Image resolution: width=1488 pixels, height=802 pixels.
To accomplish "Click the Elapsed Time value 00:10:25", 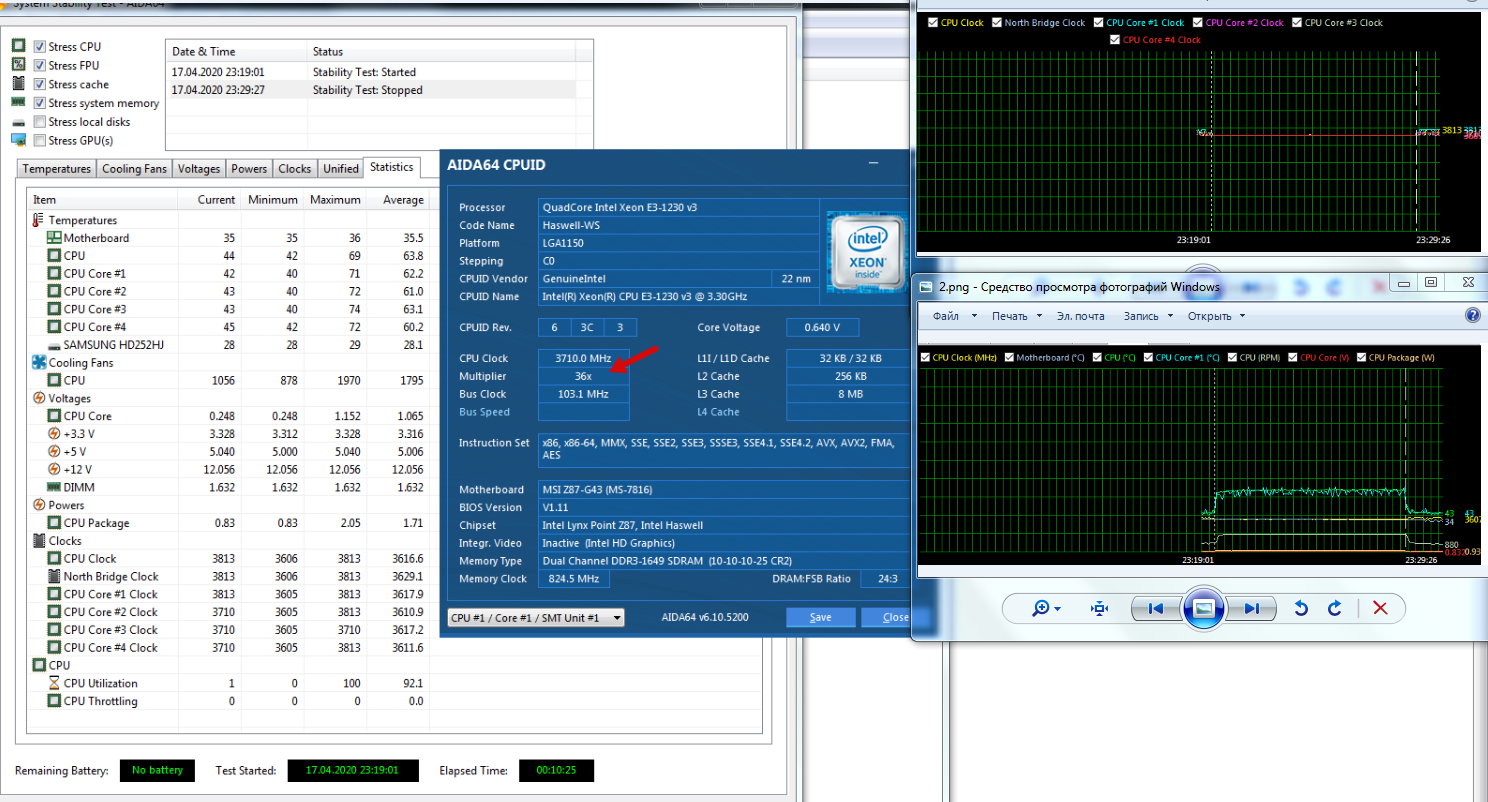I will coord(557,771).
